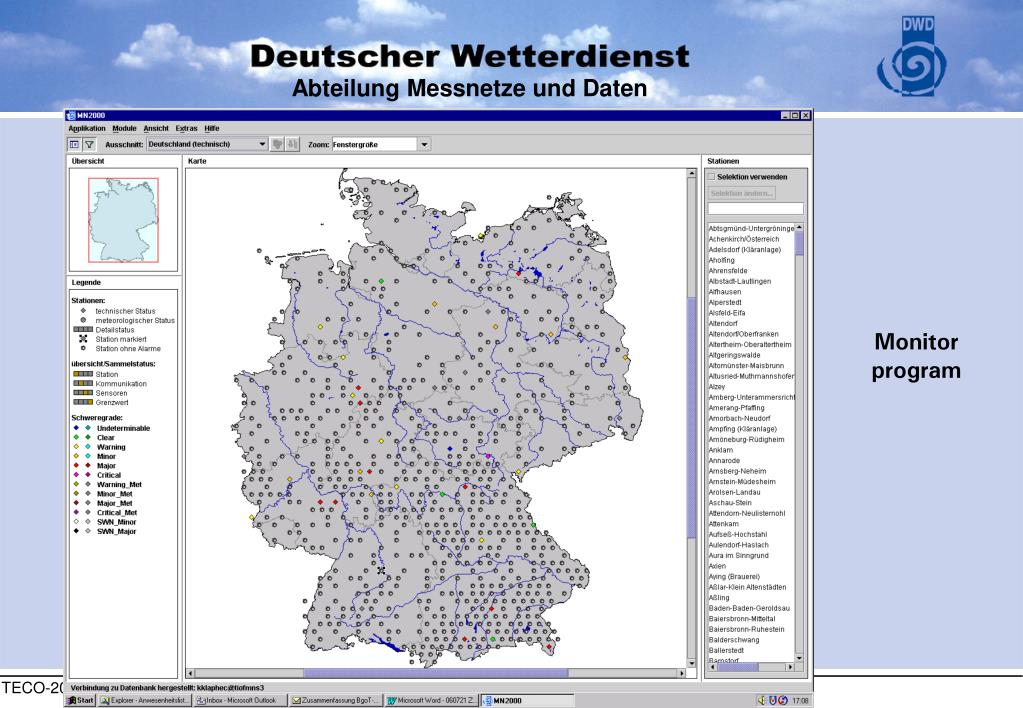Click the speaker volume tray icon
The image size is (1023, 708).
[761, 700]
